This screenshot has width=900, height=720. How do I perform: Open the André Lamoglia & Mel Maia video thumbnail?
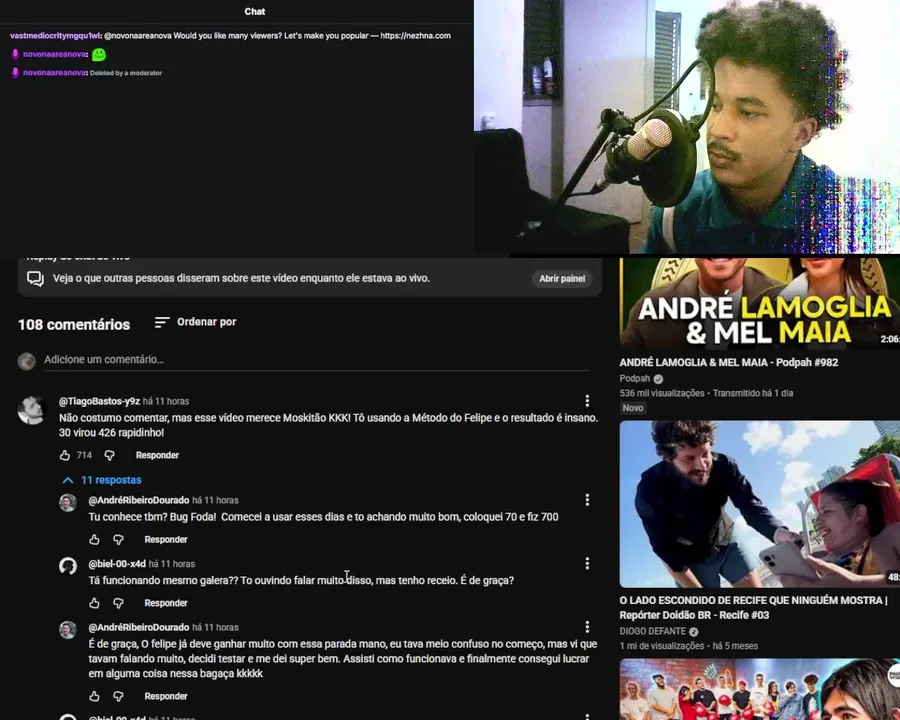[760, 303]
